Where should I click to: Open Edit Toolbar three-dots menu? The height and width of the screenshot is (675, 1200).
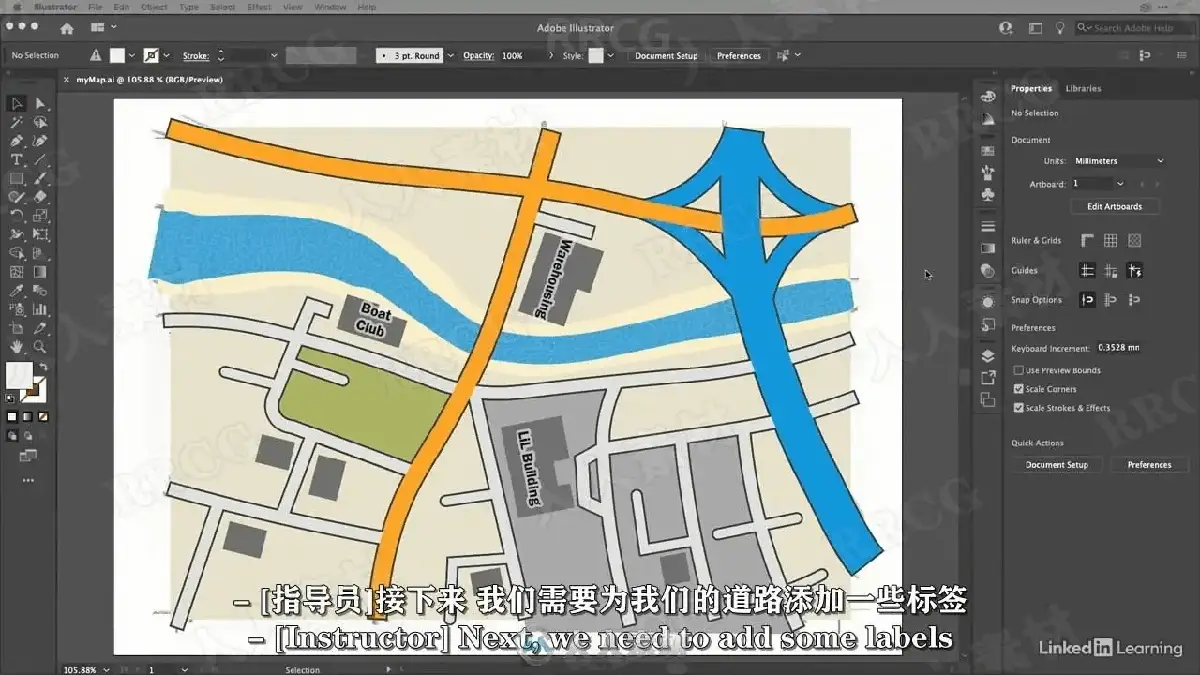[28, 481]
